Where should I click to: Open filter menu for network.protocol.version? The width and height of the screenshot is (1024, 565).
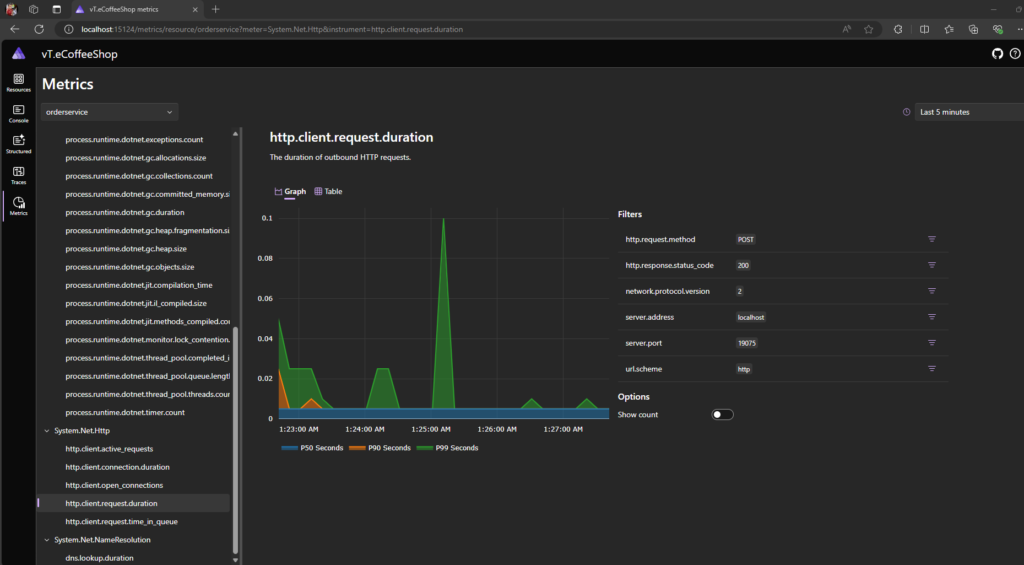coord(932,291)
